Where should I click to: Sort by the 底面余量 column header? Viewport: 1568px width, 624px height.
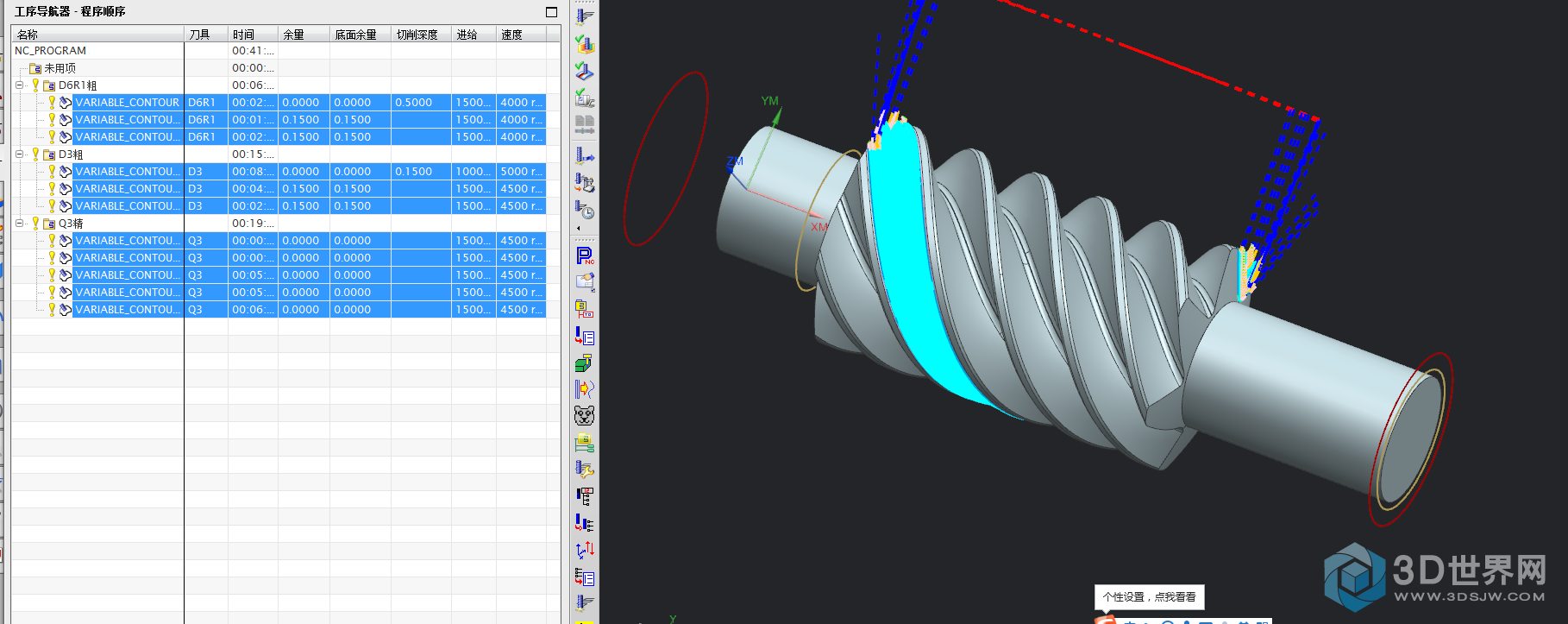pos(361,35)
